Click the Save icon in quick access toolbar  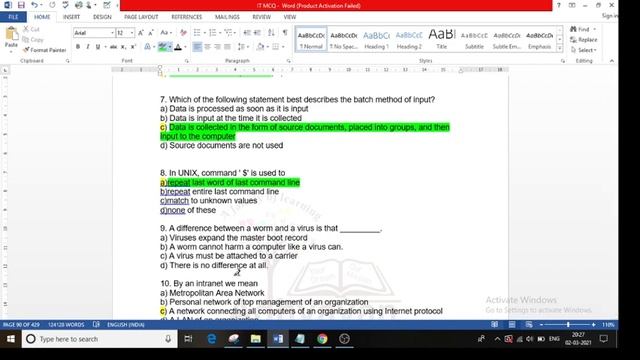(x=21, y=5)
